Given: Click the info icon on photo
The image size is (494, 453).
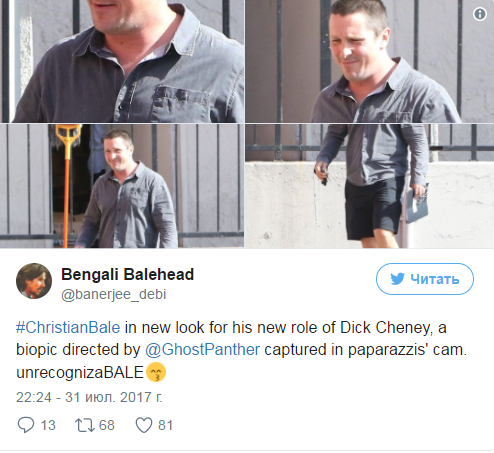Looking at the screenshot, I should pos(480,14).
